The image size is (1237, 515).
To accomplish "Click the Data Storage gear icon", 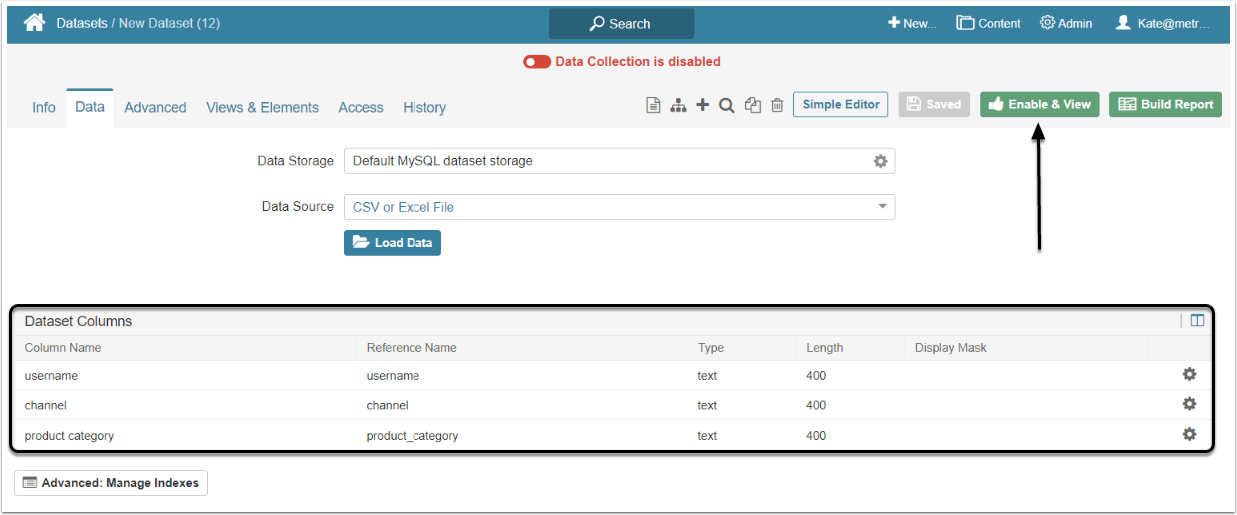I will coord(880,161).
